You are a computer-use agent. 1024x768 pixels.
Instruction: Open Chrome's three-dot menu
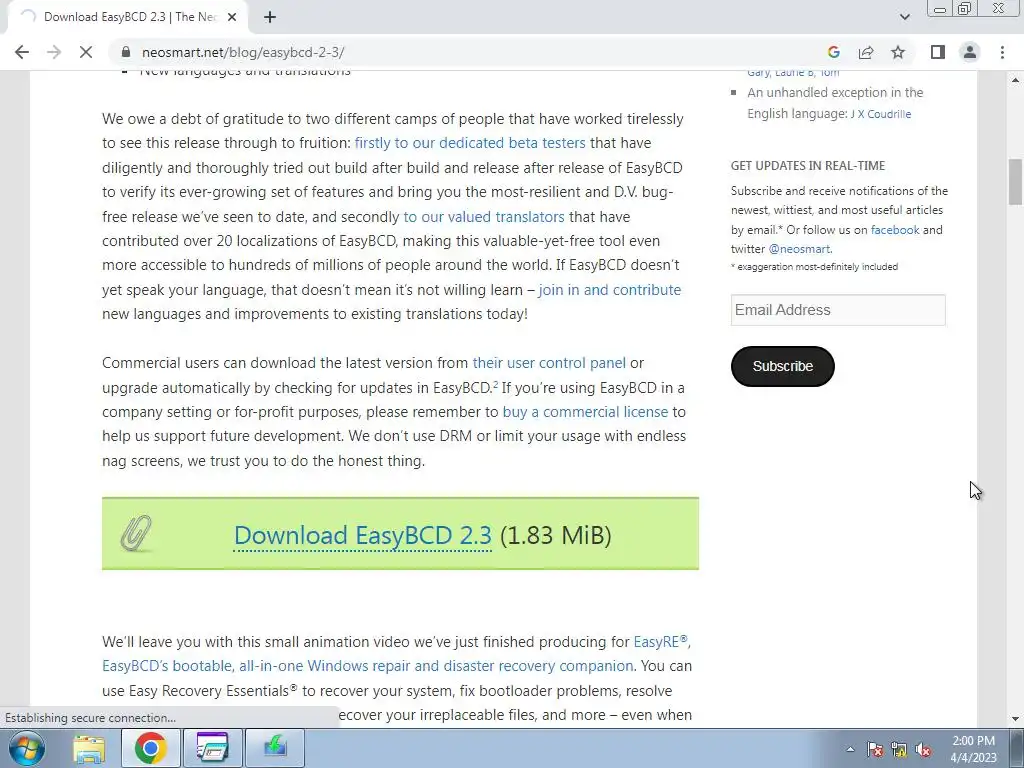tap(1002, 52)
